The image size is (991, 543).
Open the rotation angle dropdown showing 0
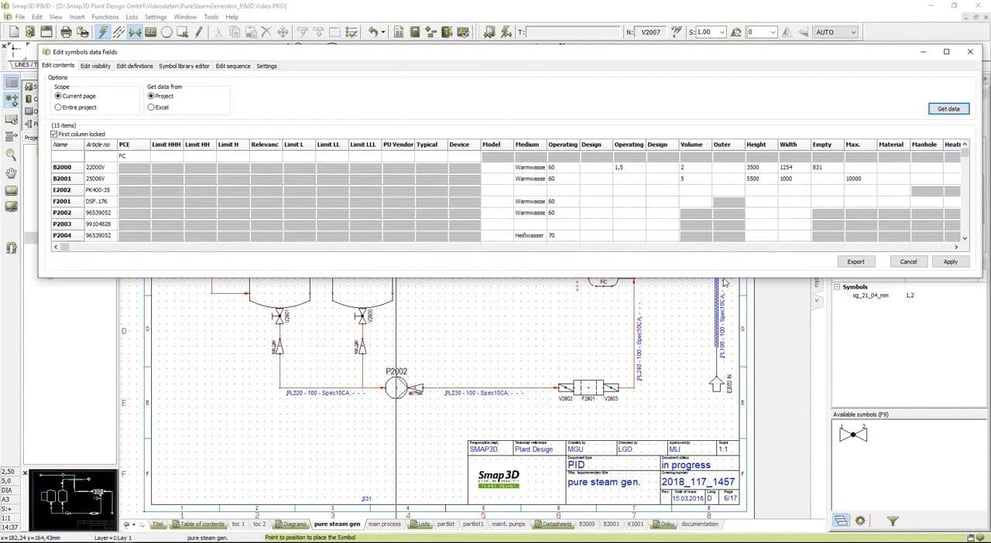click(x=773, y=32)
